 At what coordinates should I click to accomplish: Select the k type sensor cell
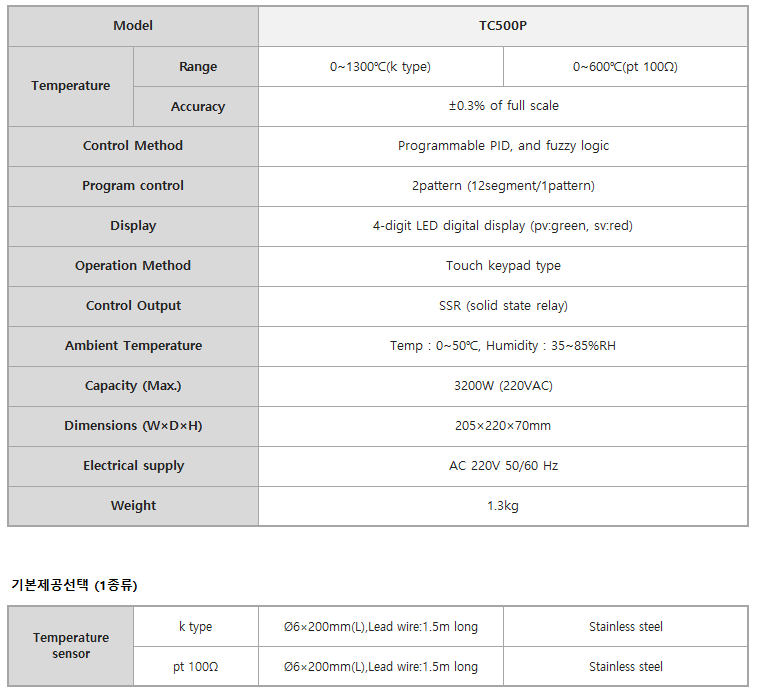tap(196, 627)
